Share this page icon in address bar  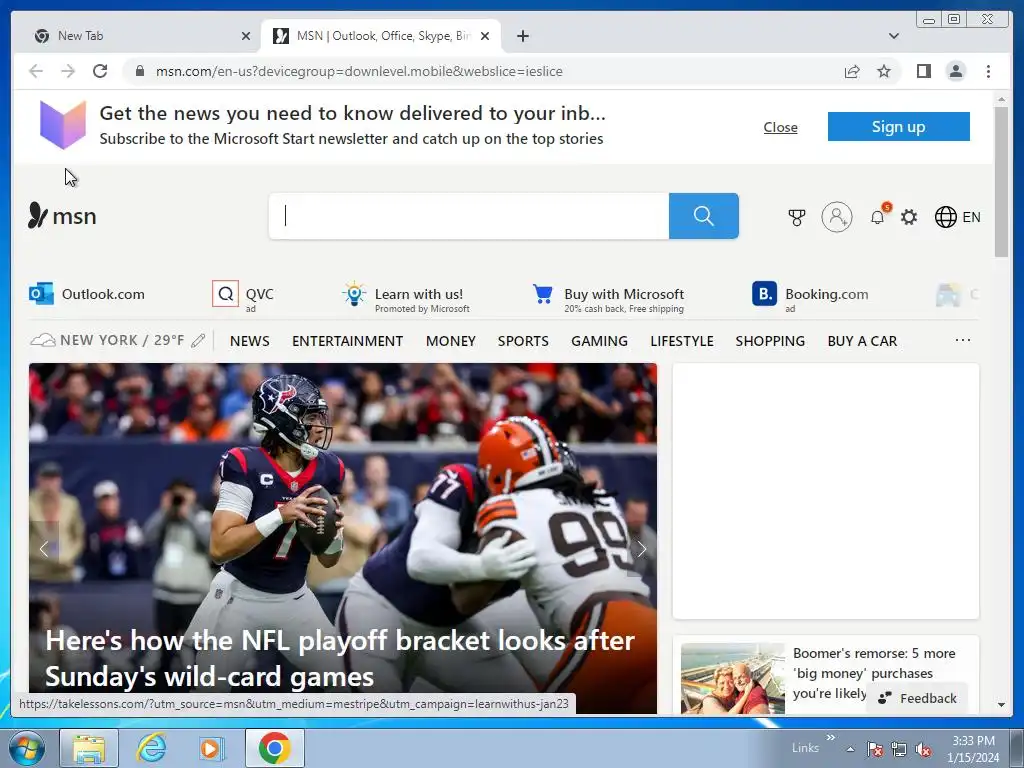click(852, 71)
